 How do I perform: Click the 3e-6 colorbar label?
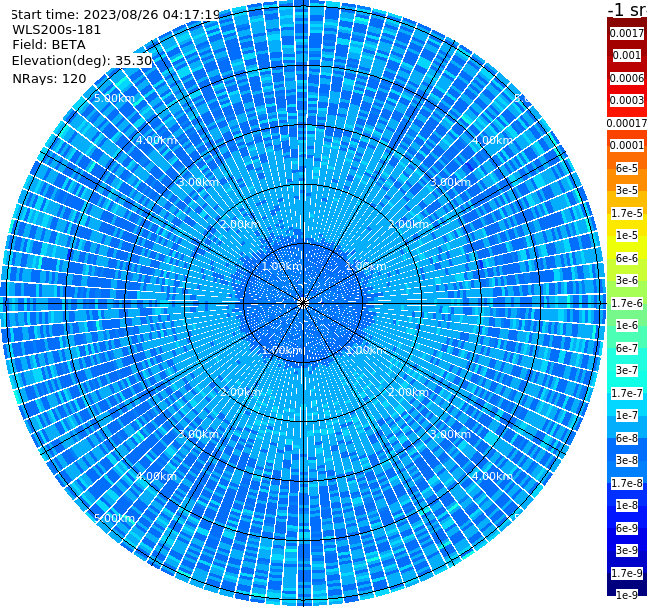pos(627,281)
